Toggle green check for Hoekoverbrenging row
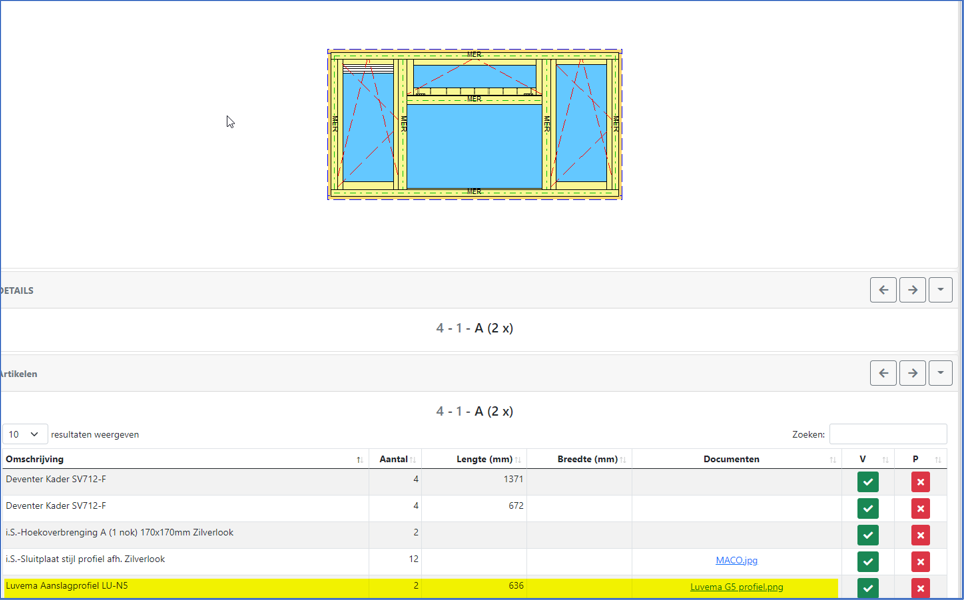This screenshot has width=964, height=600. 868,535
